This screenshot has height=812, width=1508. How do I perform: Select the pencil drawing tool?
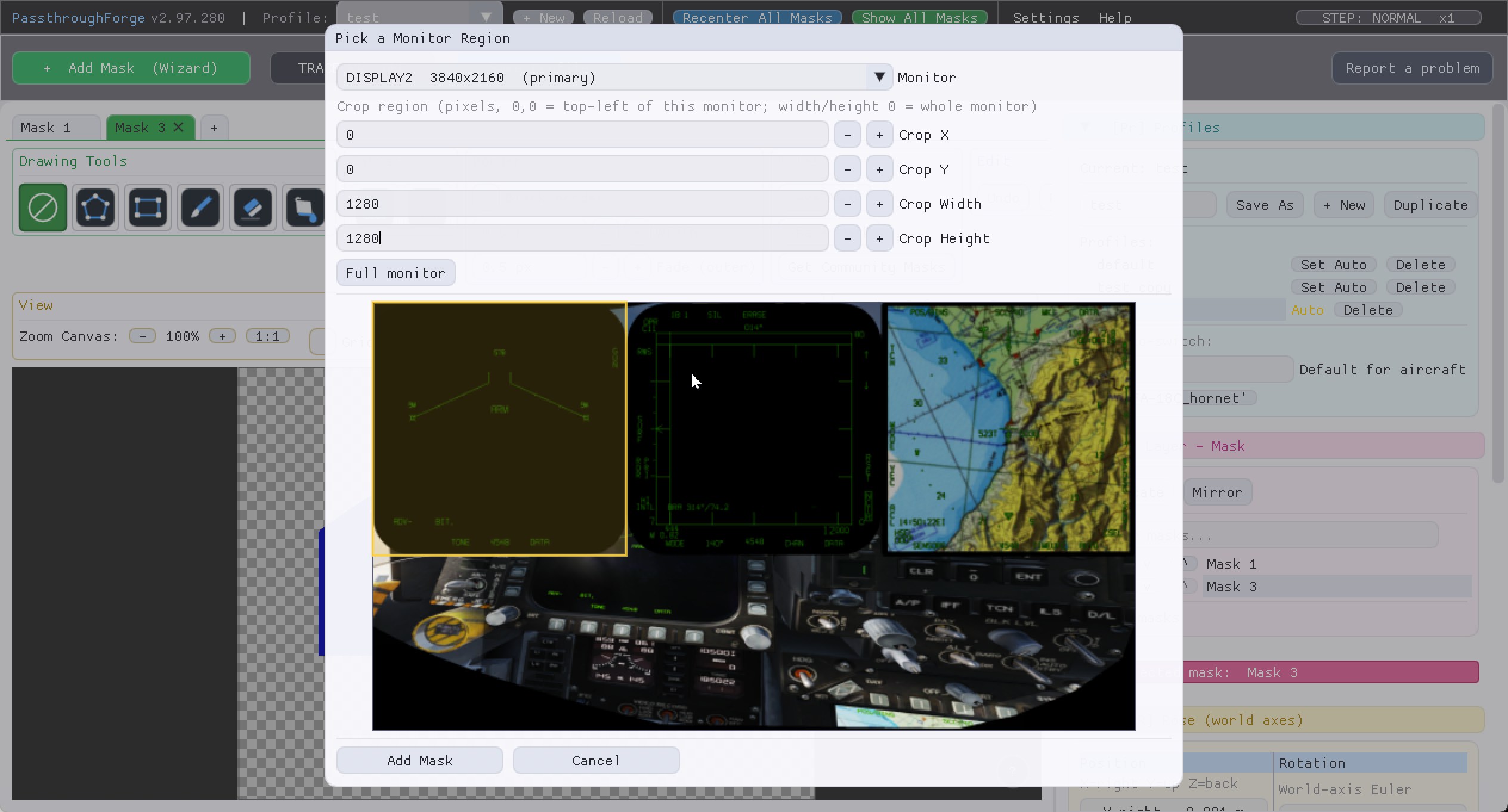pyautogui.click(x=200, y=207)
